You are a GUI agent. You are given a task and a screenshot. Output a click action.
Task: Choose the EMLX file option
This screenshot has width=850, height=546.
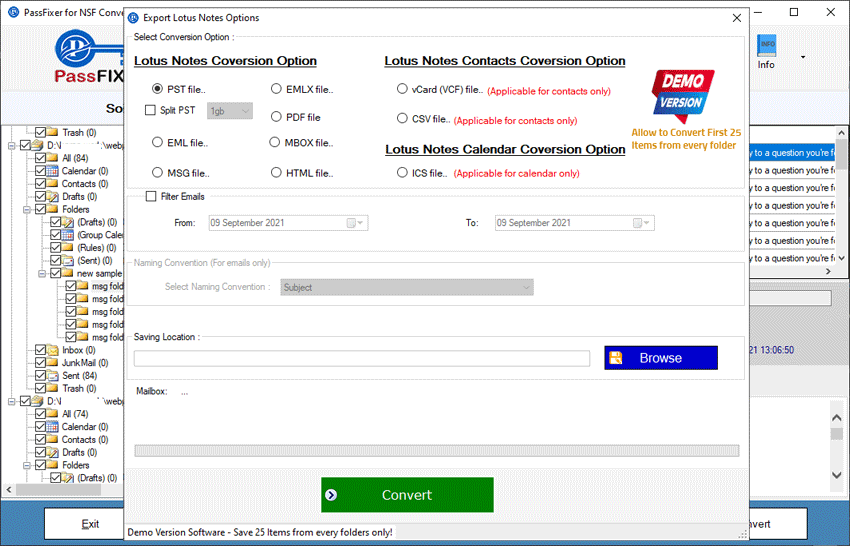tap(276, 89)
